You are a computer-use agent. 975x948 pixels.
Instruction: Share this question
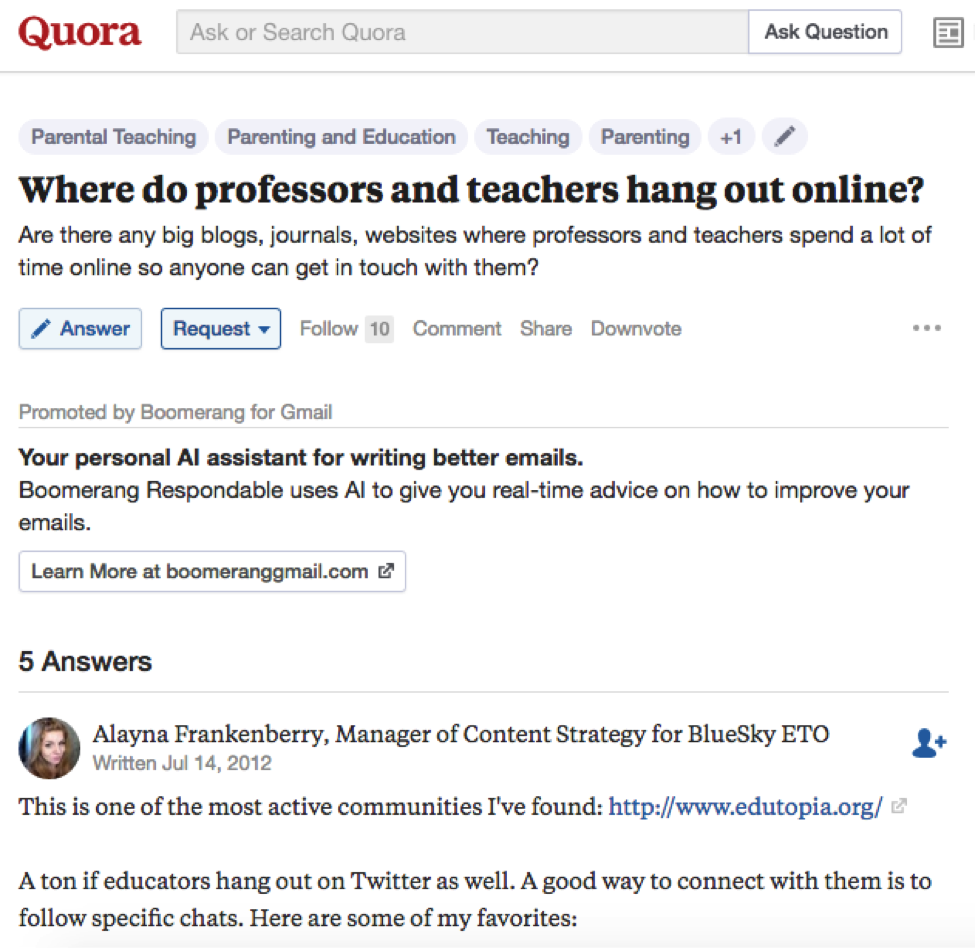coord(546,328)
